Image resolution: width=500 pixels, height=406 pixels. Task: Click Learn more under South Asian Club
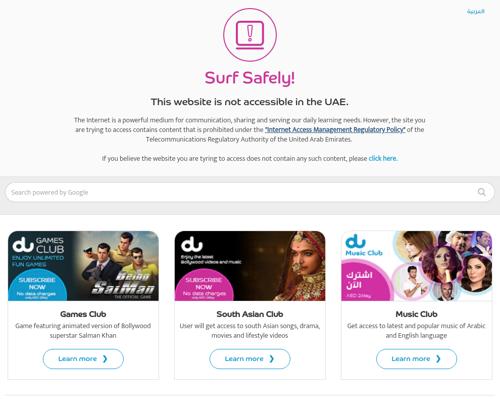click(x=250, y=359)
